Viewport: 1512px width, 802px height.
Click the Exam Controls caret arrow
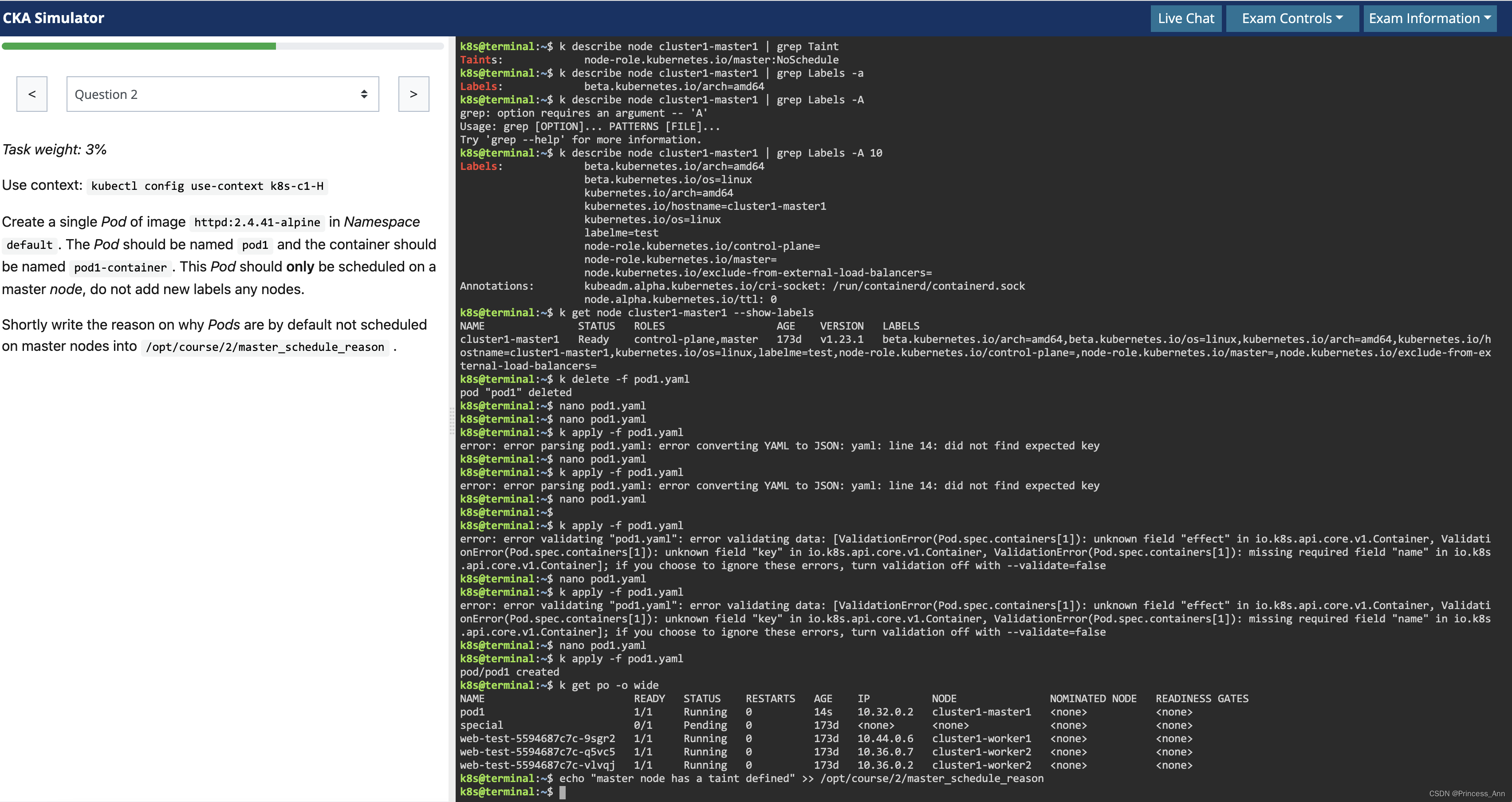pos(1339,18)
